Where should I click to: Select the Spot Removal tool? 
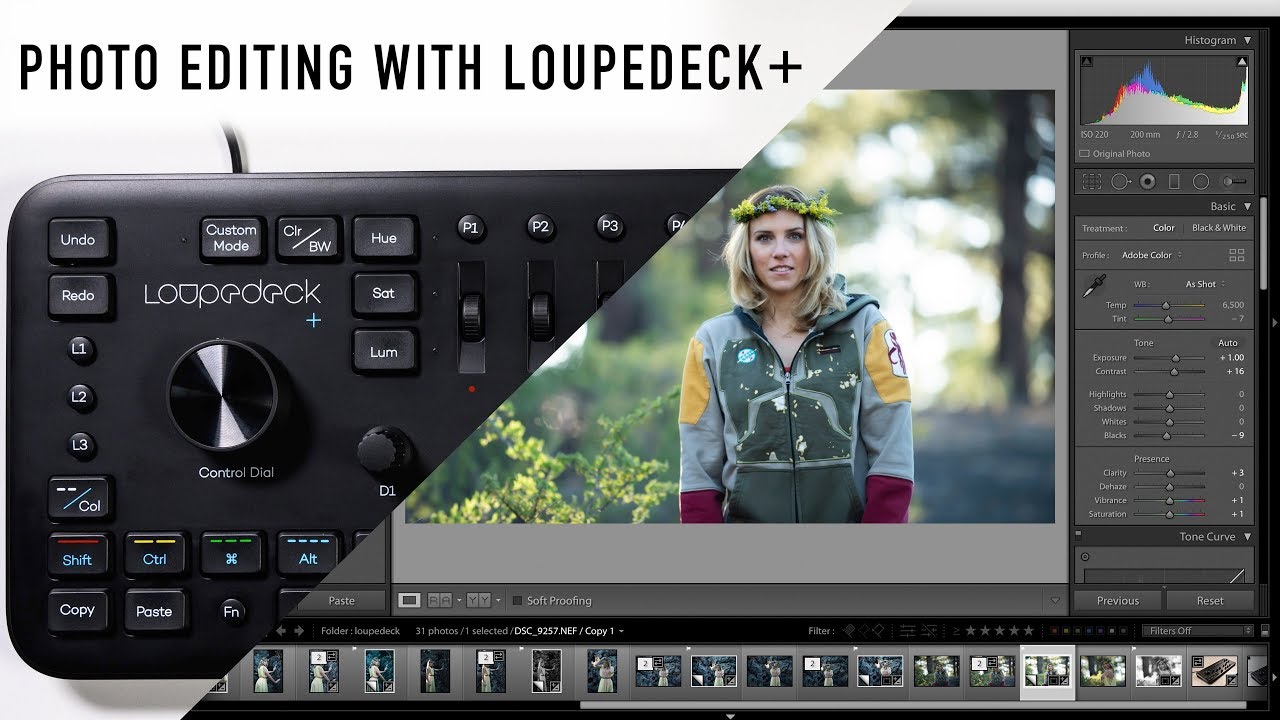pos(1120,181)
